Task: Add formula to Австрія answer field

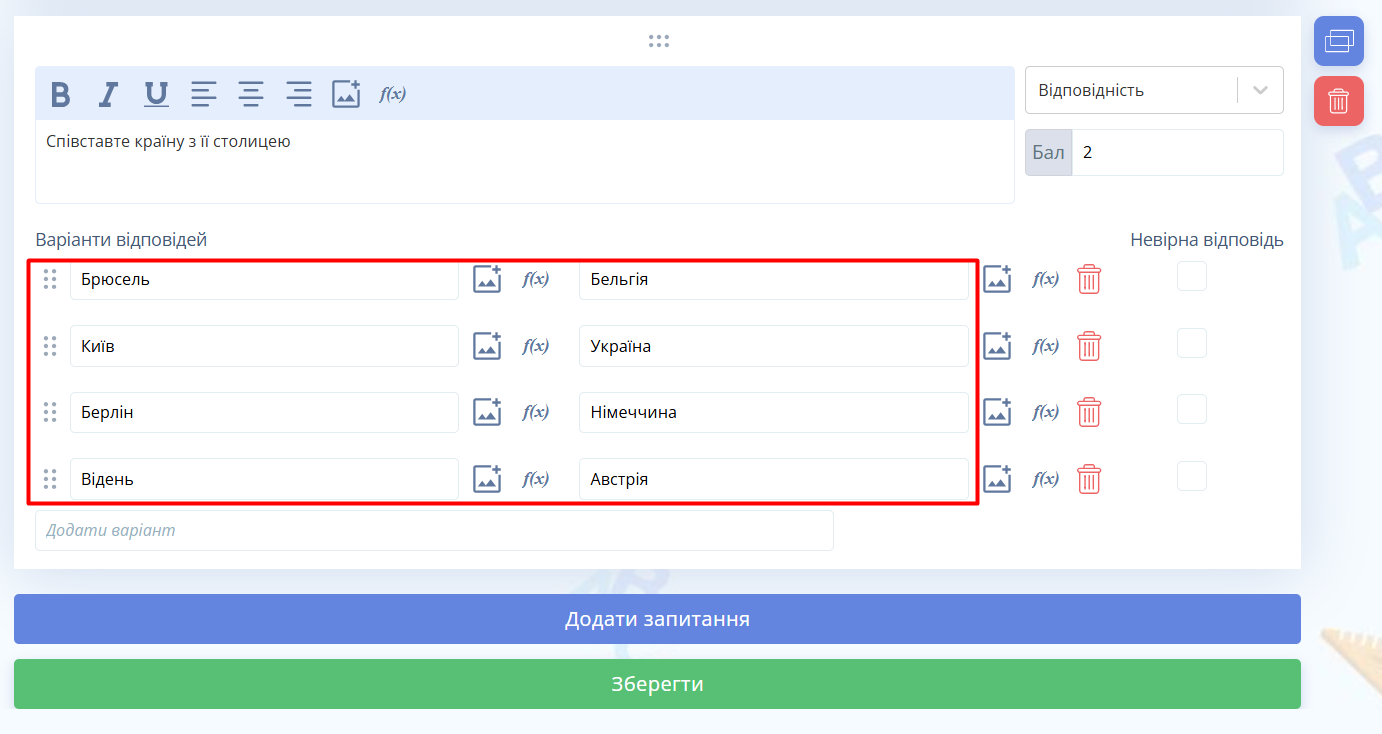Action: pos(1045,479)
